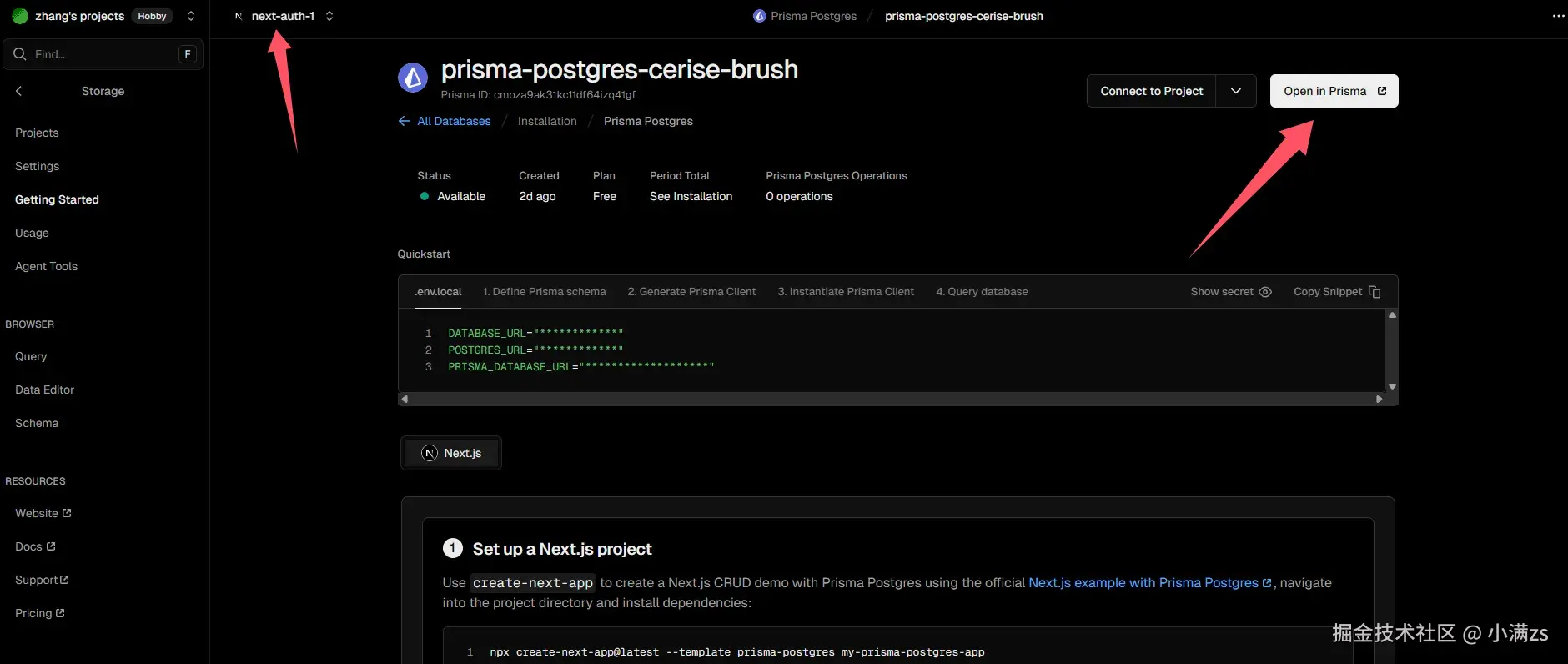Click the horizontal scrollbar under the code
The height and width of the screenshot is (664, 1568).
coord(892,399)
